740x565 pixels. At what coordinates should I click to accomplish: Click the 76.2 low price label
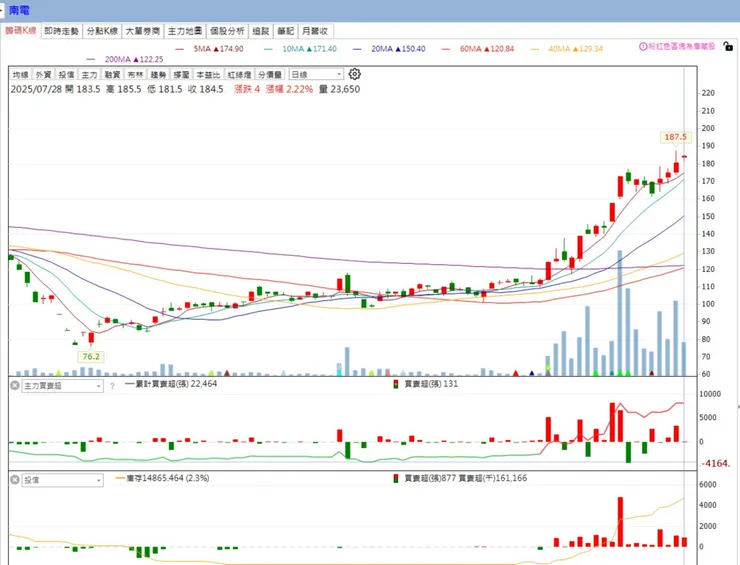[x=91, y=356]
